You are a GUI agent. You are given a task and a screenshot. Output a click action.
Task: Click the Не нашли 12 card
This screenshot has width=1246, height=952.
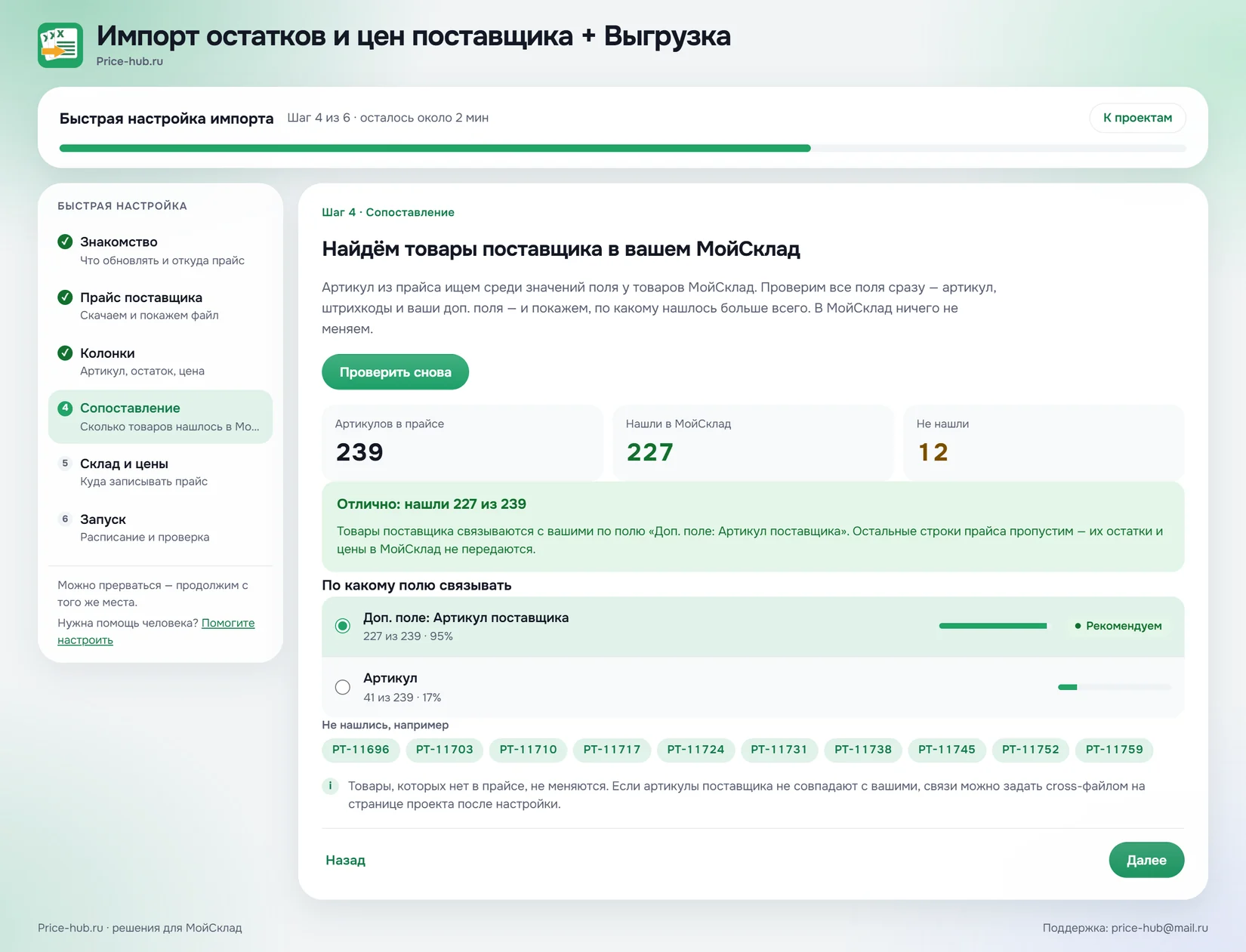coord(1044,442)
